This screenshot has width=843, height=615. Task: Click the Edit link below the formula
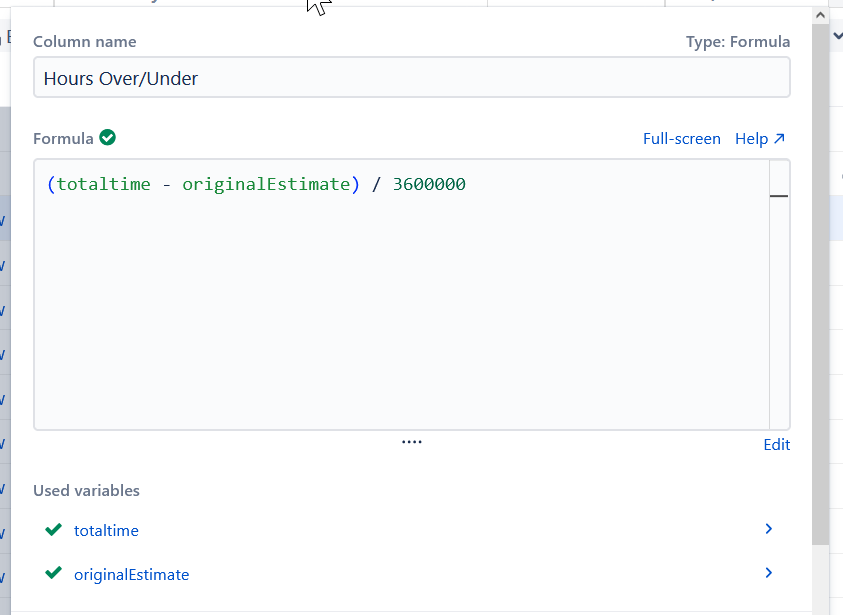coord(776,445)
